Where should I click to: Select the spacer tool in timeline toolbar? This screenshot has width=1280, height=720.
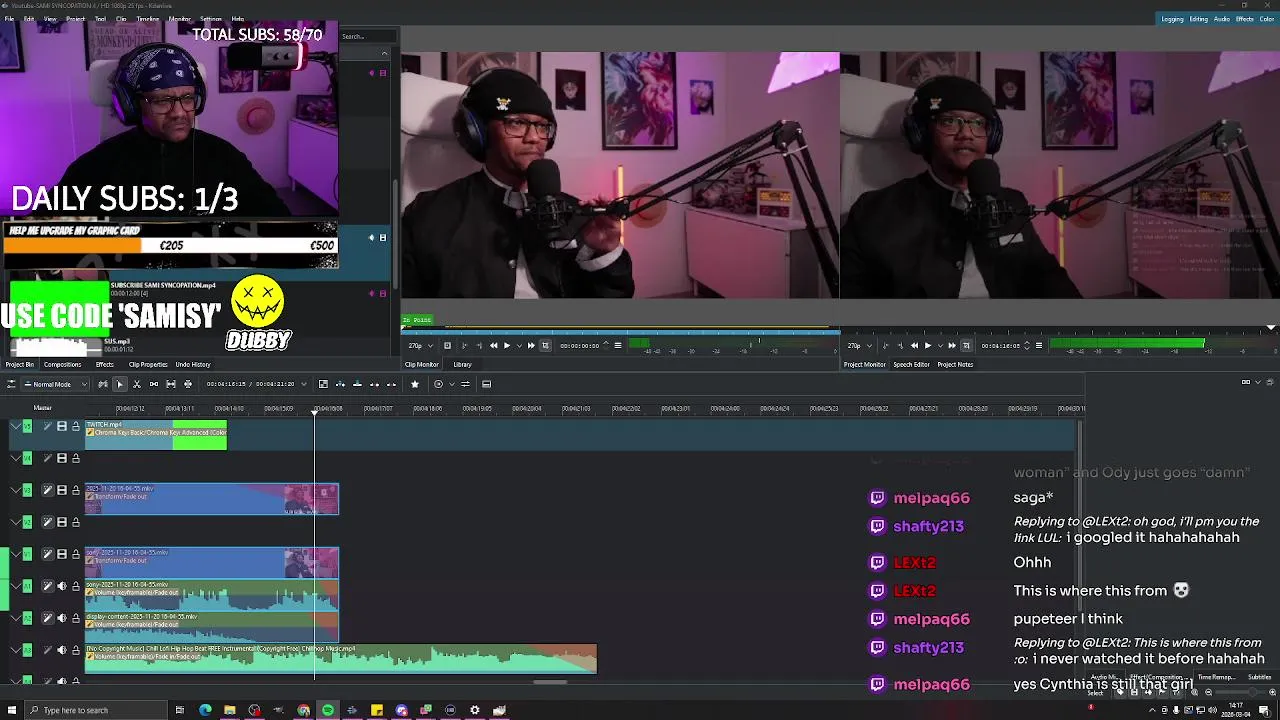coord(153,384)
